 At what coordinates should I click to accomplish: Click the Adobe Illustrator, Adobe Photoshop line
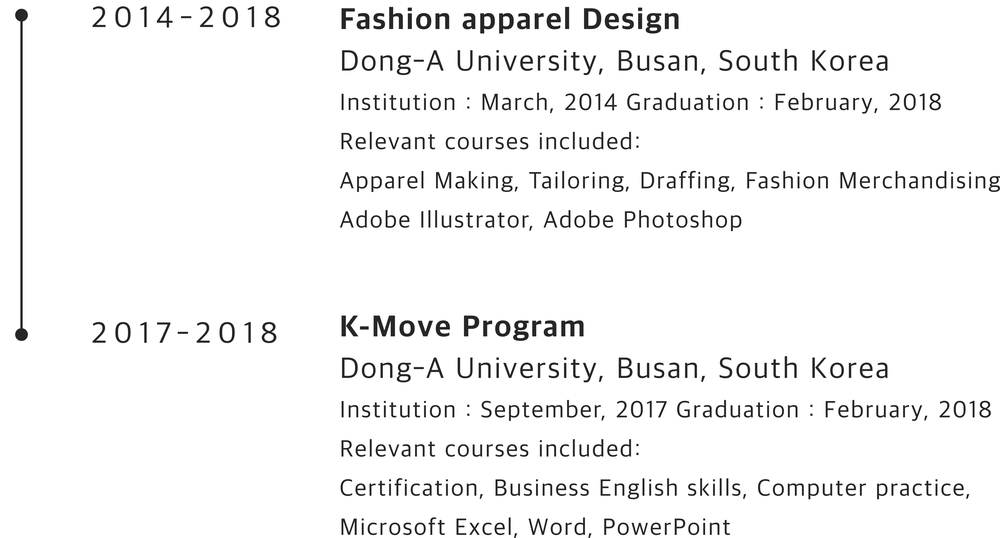click(541, 220)
